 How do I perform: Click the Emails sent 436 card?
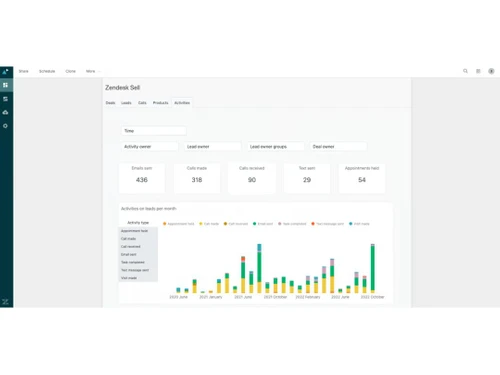(142, 178)
